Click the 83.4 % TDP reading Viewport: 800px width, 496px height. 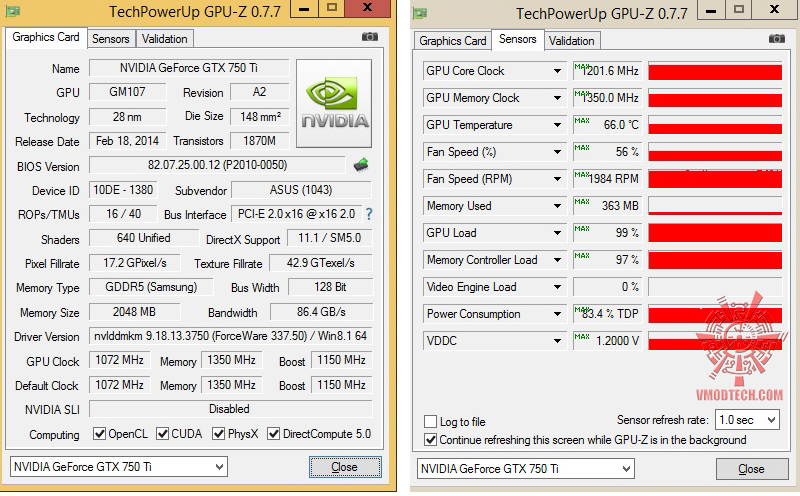coord(606,314)
